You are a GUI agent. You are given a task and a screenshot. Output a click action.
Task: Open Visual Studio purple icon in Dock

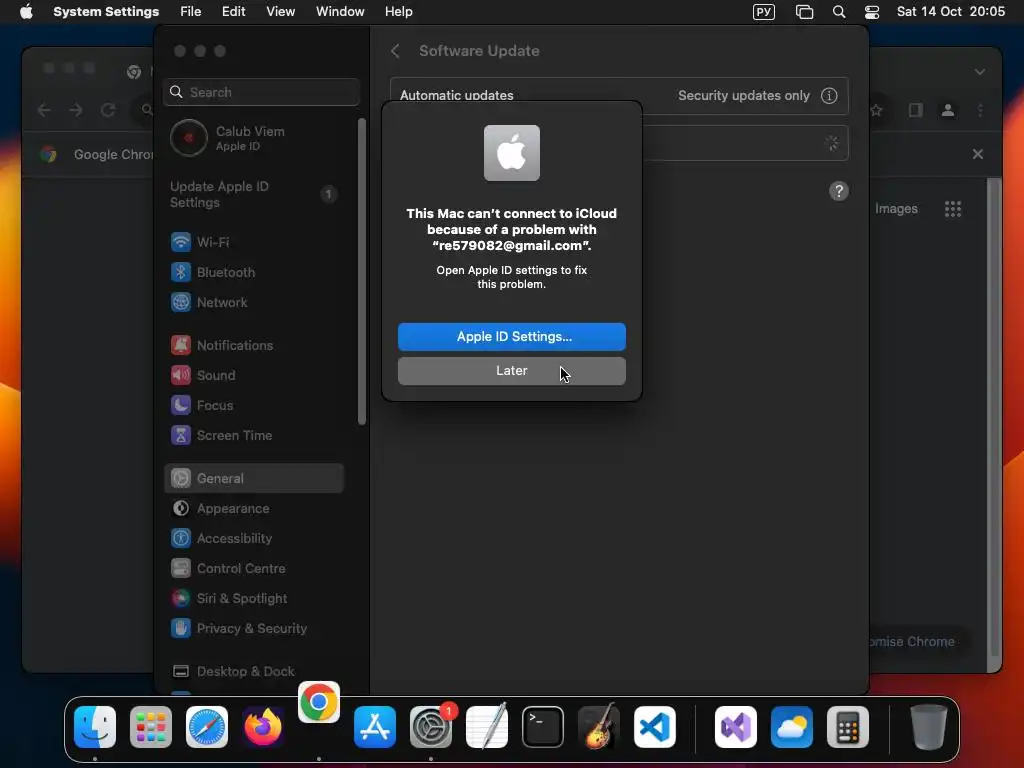pos(736,727)
